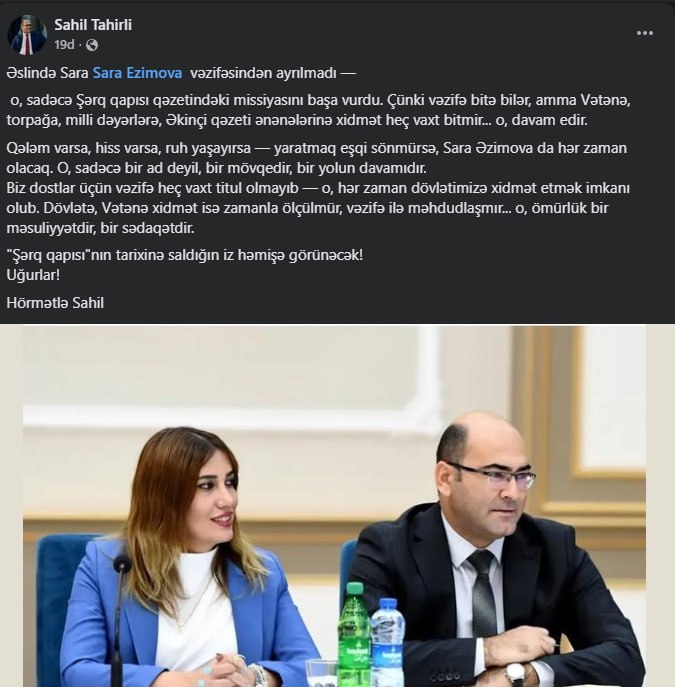Open the three-dots post options menu
The width and height of the screenshot is (675, 687).
(x=644, y=33)
